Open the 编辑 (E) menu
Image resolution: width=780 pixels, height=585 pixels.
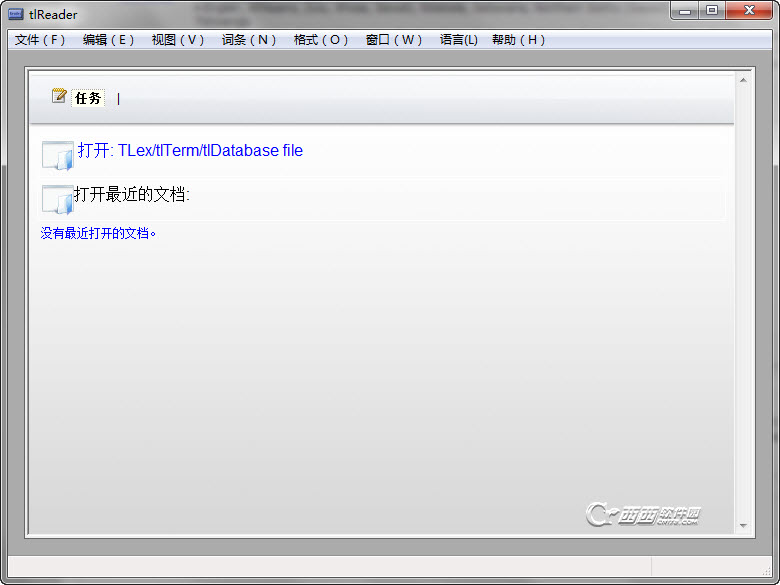coord(108,40)
